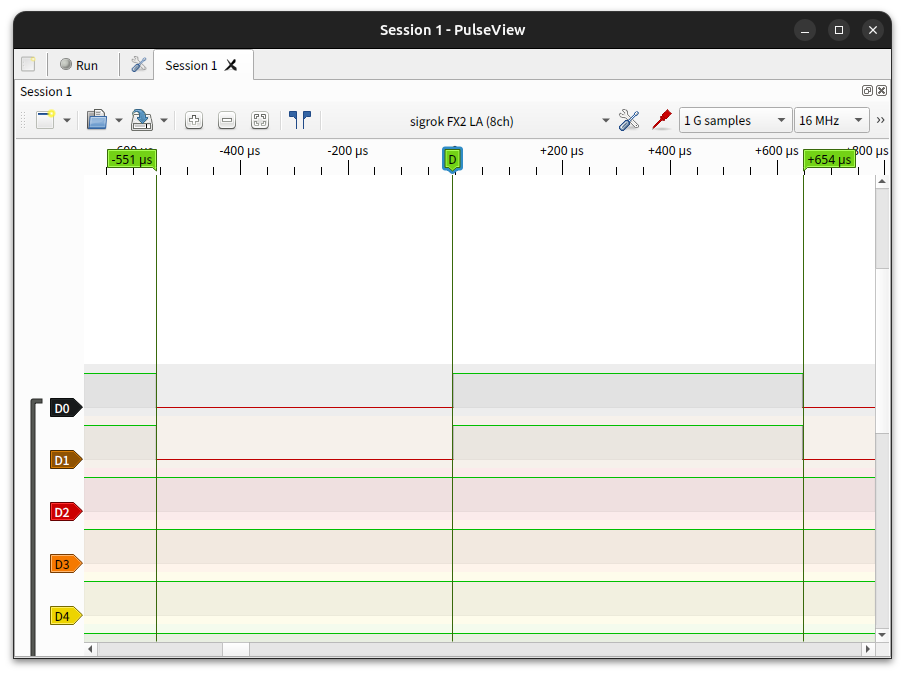Open the 1 G samples dropdown
Screen dimensions: 905x675
coord(735,120)
